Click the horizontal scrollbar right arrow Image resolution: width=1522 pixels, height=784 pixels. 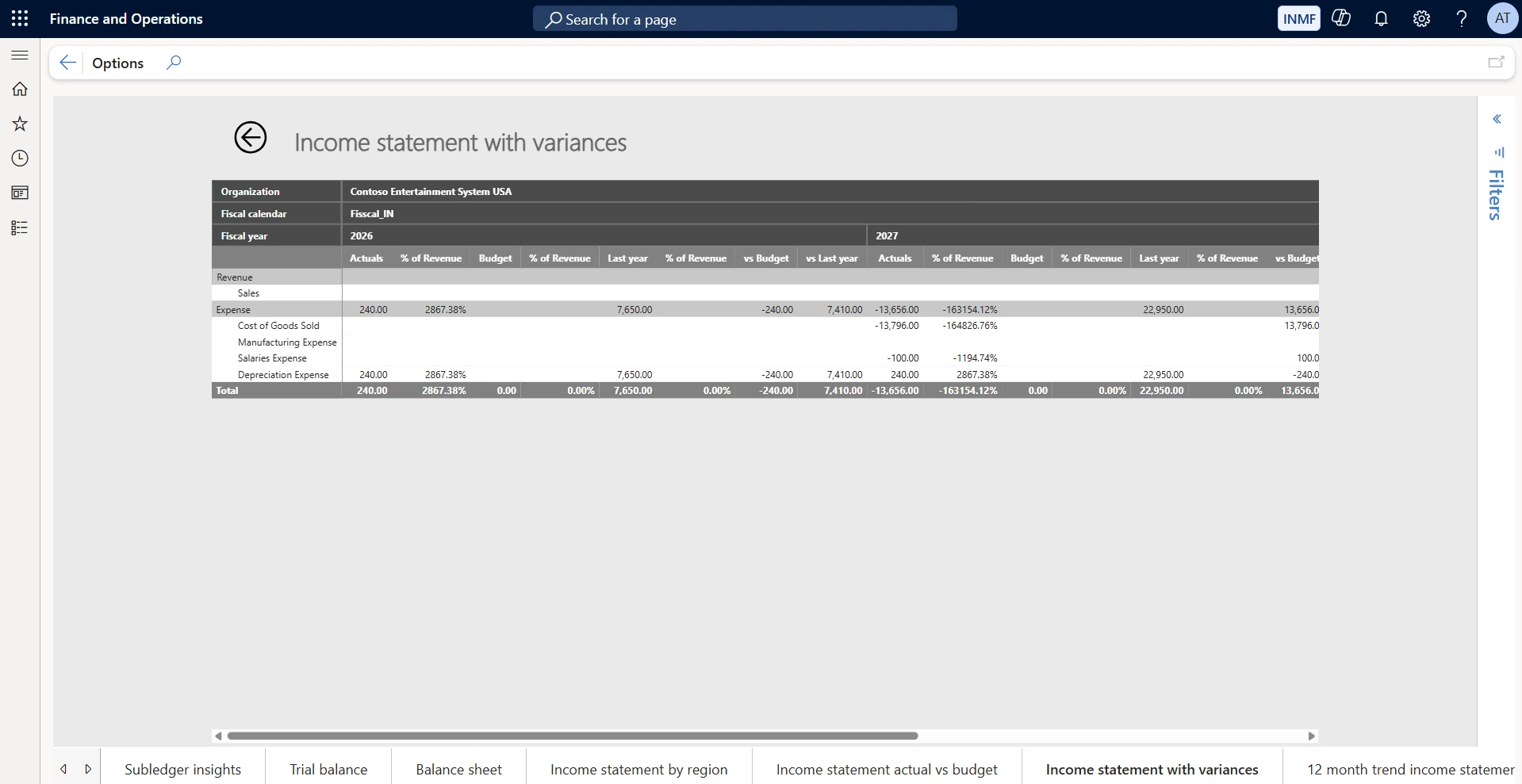pyautogui.click(x=1312, y=736)
